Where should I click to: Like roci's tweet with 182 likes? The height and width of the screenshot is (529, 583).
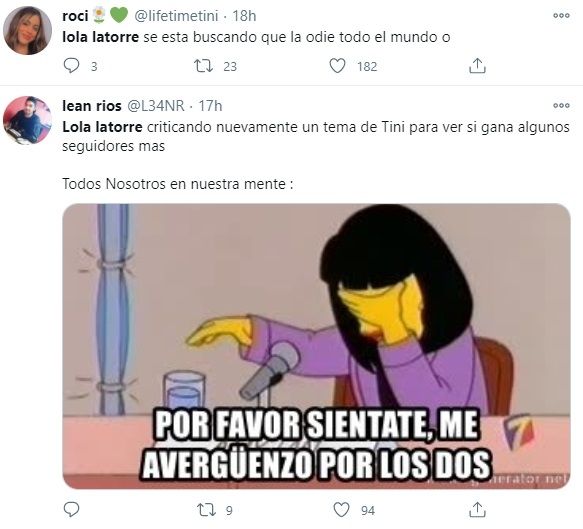338,66
